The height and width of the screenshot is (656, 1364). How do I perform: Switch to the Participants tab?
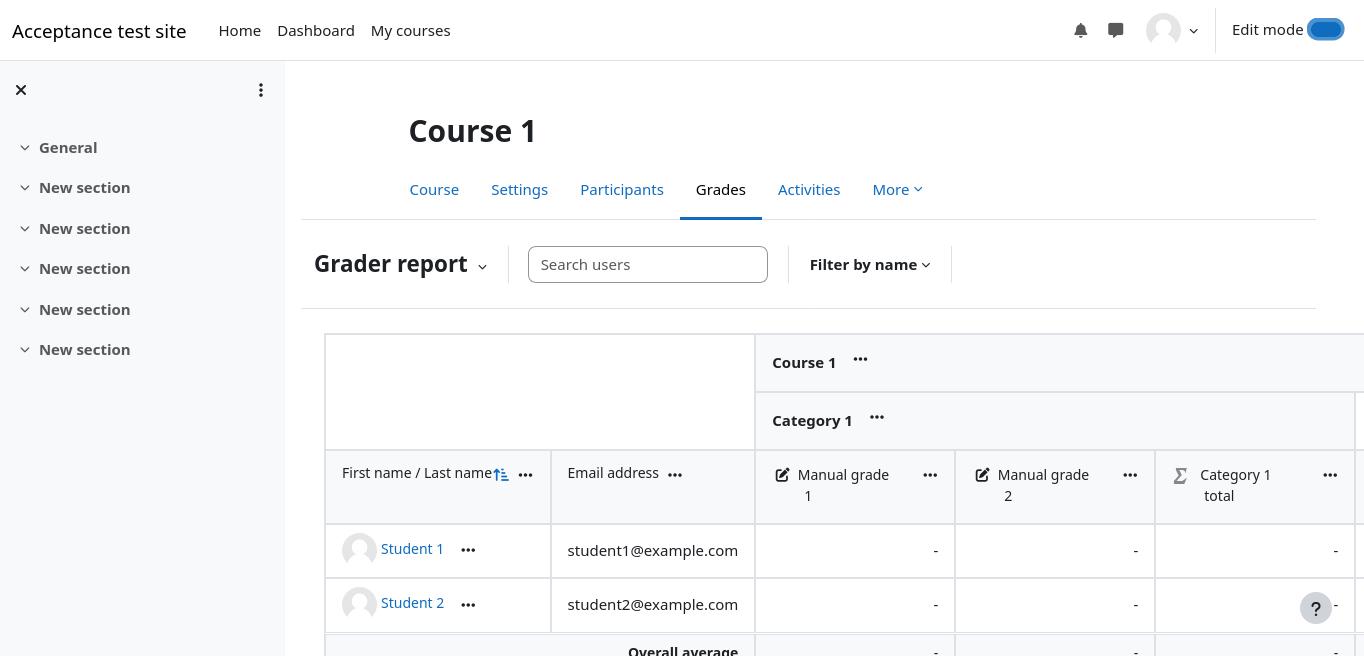click(x=622, y=190)
